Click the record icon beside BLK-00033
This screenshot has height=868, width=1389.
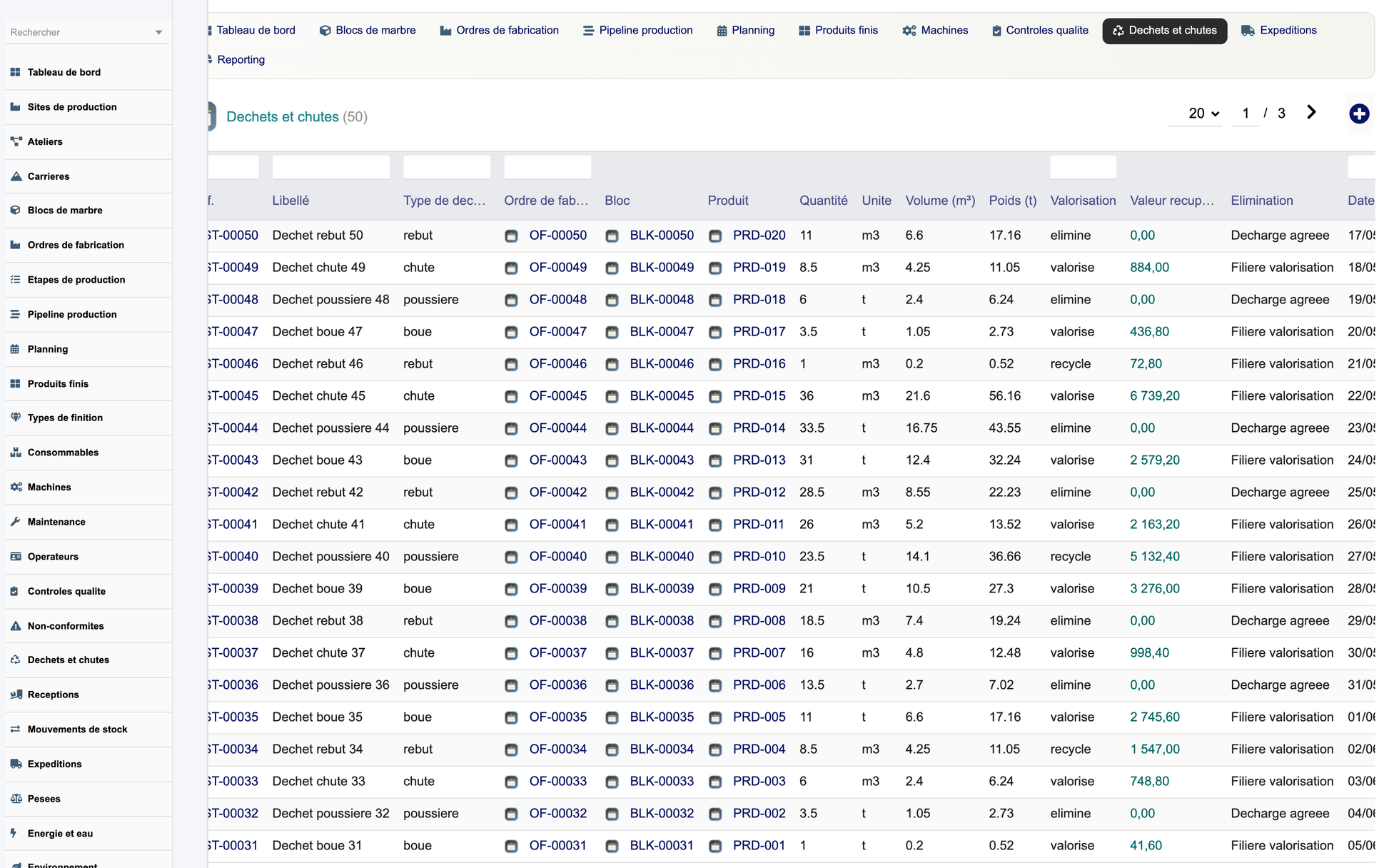pos(612,782)
